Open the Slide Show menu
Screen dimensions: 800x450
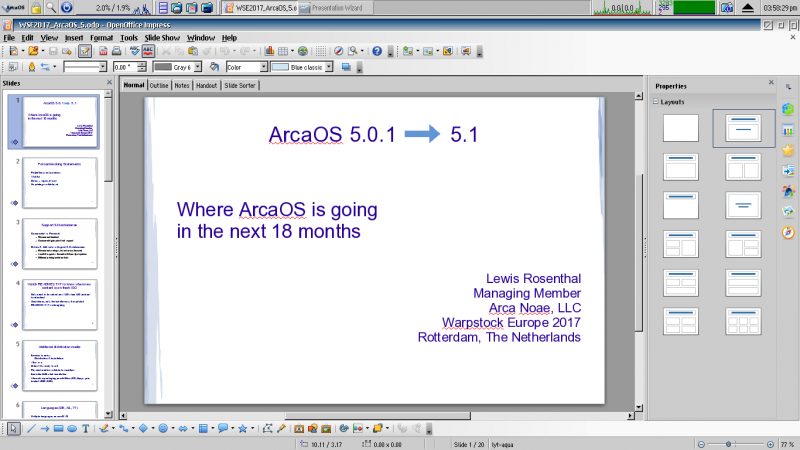[x=164, y=37]
